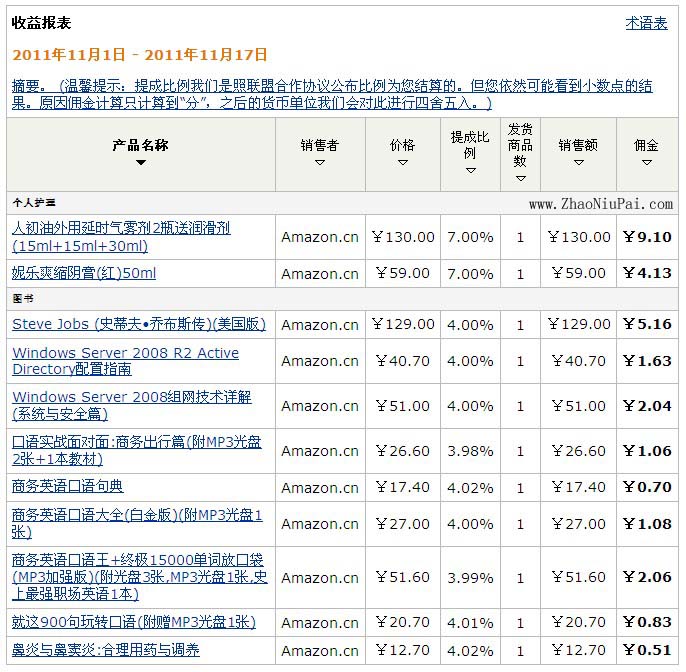Screen dimensions: 686x672
Task: Open Windows Server 2008 R2 Active Directory配置指南 link
Action: point(126,361)
